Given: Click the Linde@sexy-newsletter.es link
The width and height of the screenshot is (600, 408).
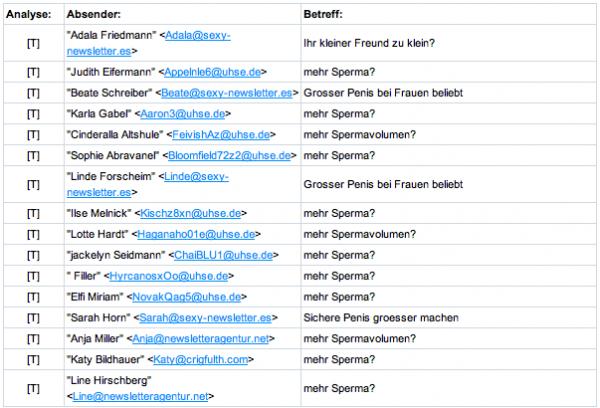Looking at the screenshot, I should [196, 176].
